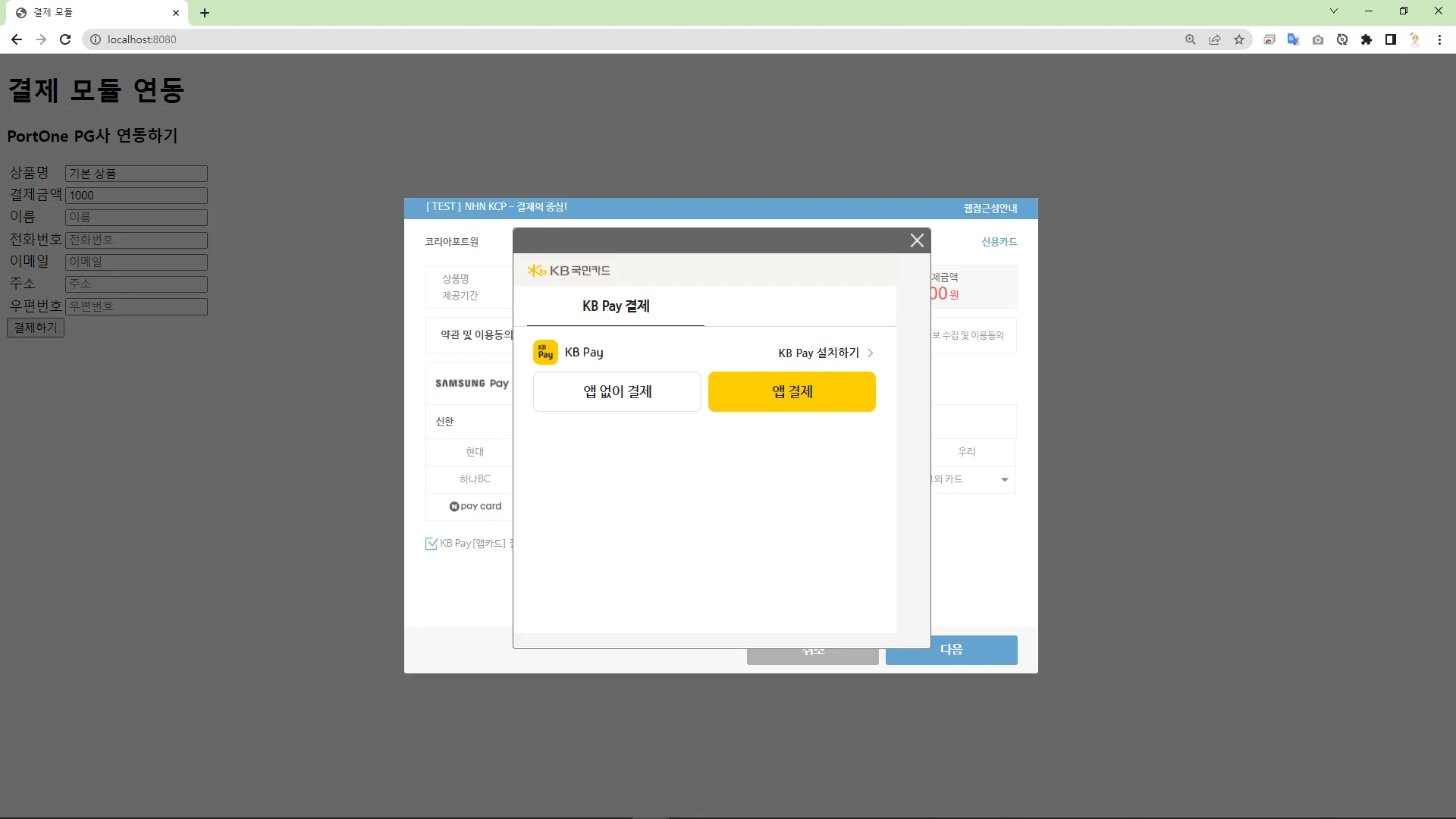The height and width of the screenshot is (819, 1456).
Task: Click the yellow 앱 결제 button
Action: point(792,391)
